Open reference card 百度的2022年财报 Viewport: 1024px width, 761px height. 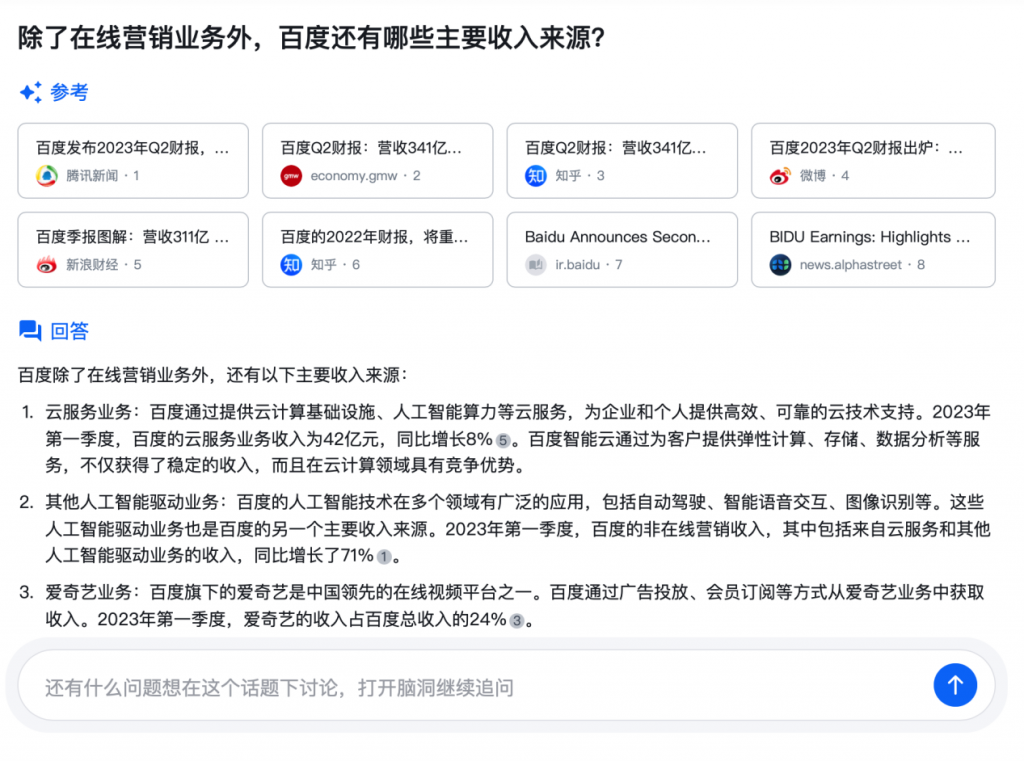coord(377,250)
